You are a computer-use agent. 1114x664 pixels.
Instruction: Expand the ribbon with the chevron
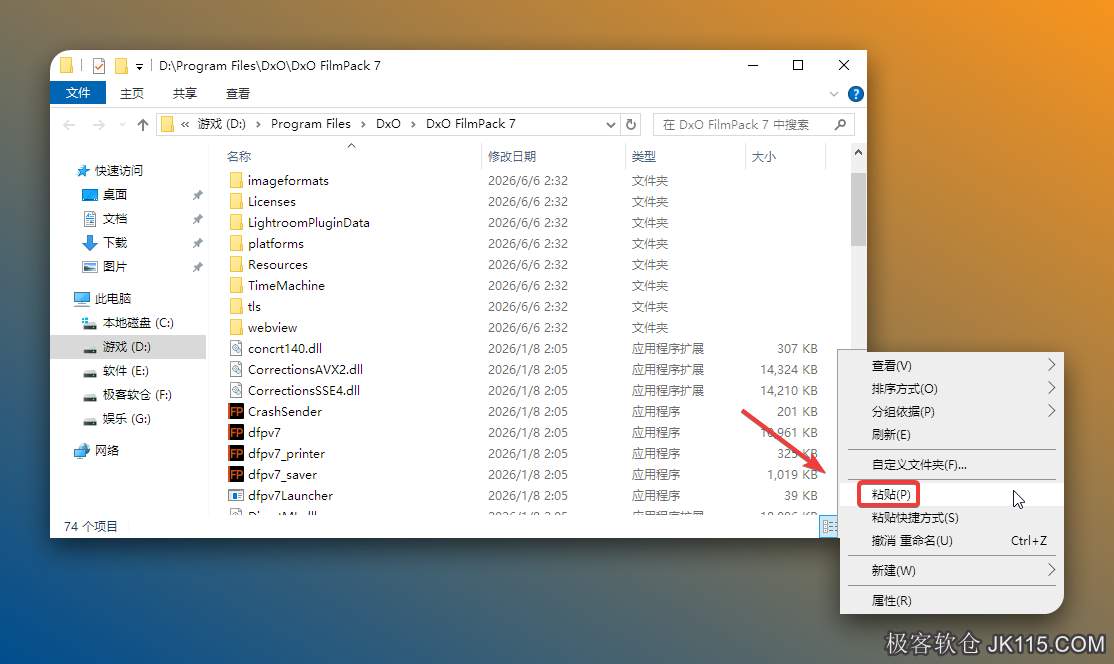[834, 94]
